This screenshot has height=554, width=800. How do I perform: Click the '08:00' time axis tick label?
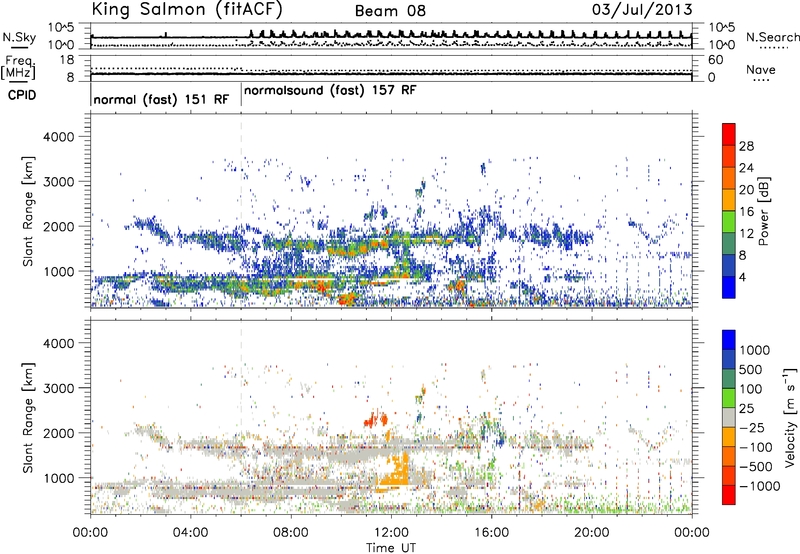coord(291,533)
